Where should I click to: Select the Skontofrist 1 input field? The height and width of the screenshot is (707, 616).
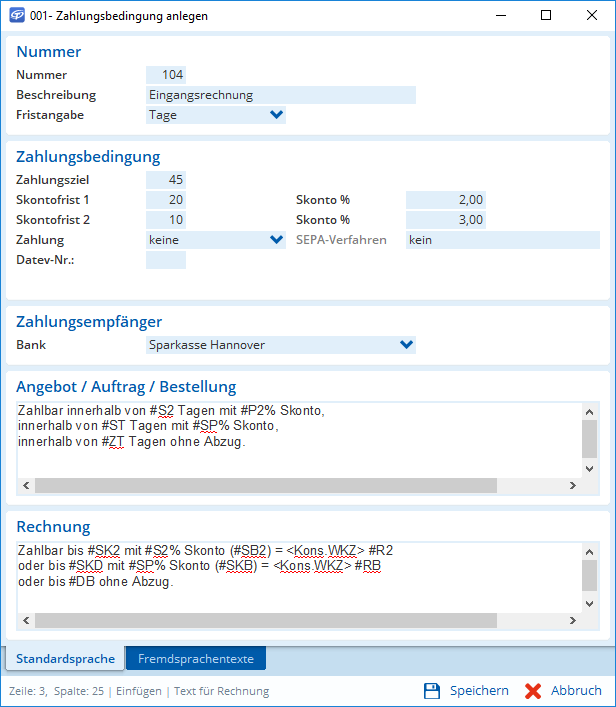coord(166,200)
